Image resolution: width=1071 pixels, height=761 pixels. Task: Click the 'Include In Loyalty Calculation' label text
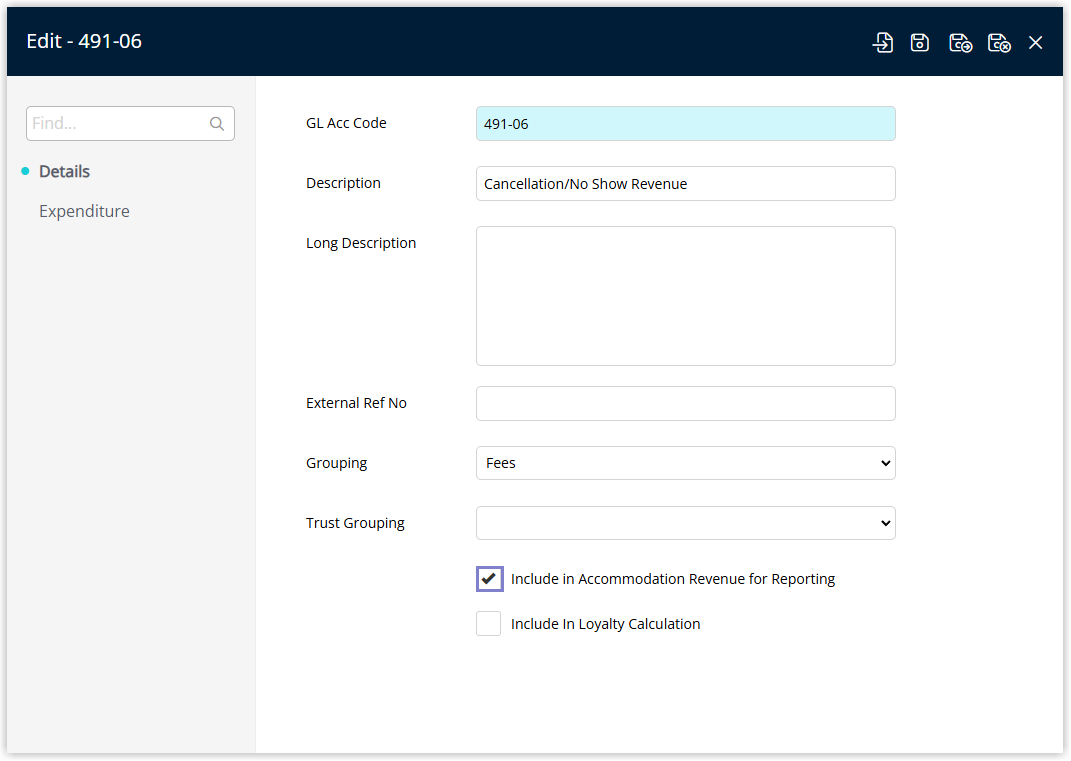pos(605,624)
